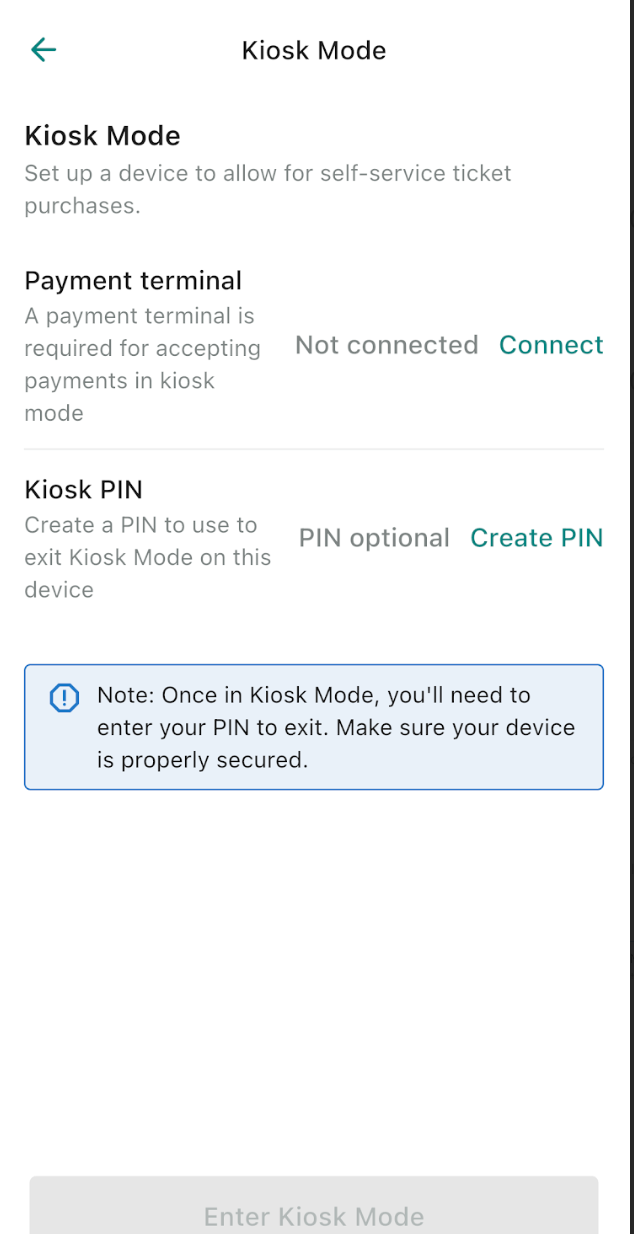Tap the "Create a PIN to use" description
Viewport: 634px width, 1234px height.
point(140,526)
